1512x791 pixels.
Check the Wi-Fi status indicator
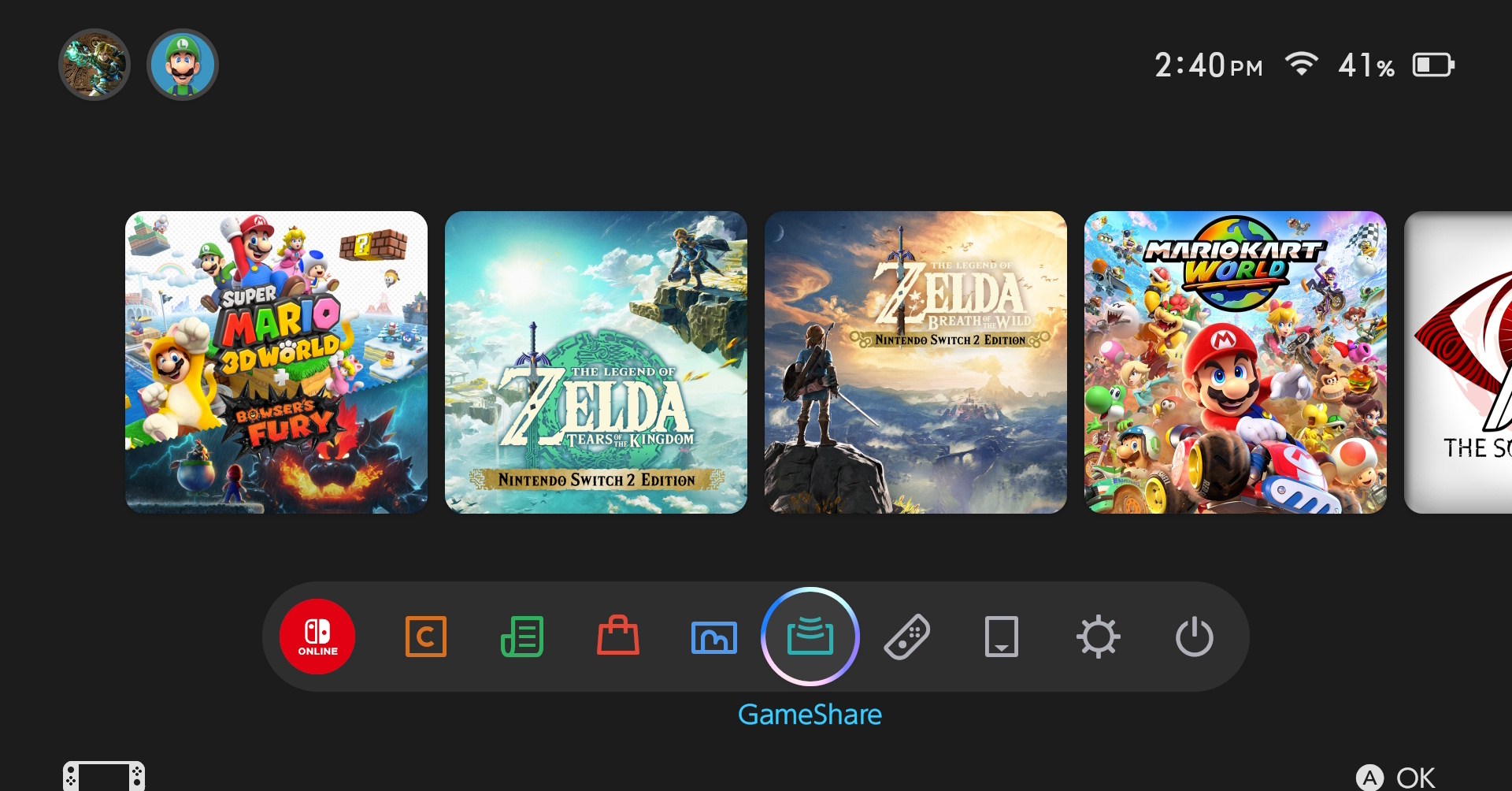click(x=1303, y=65)
